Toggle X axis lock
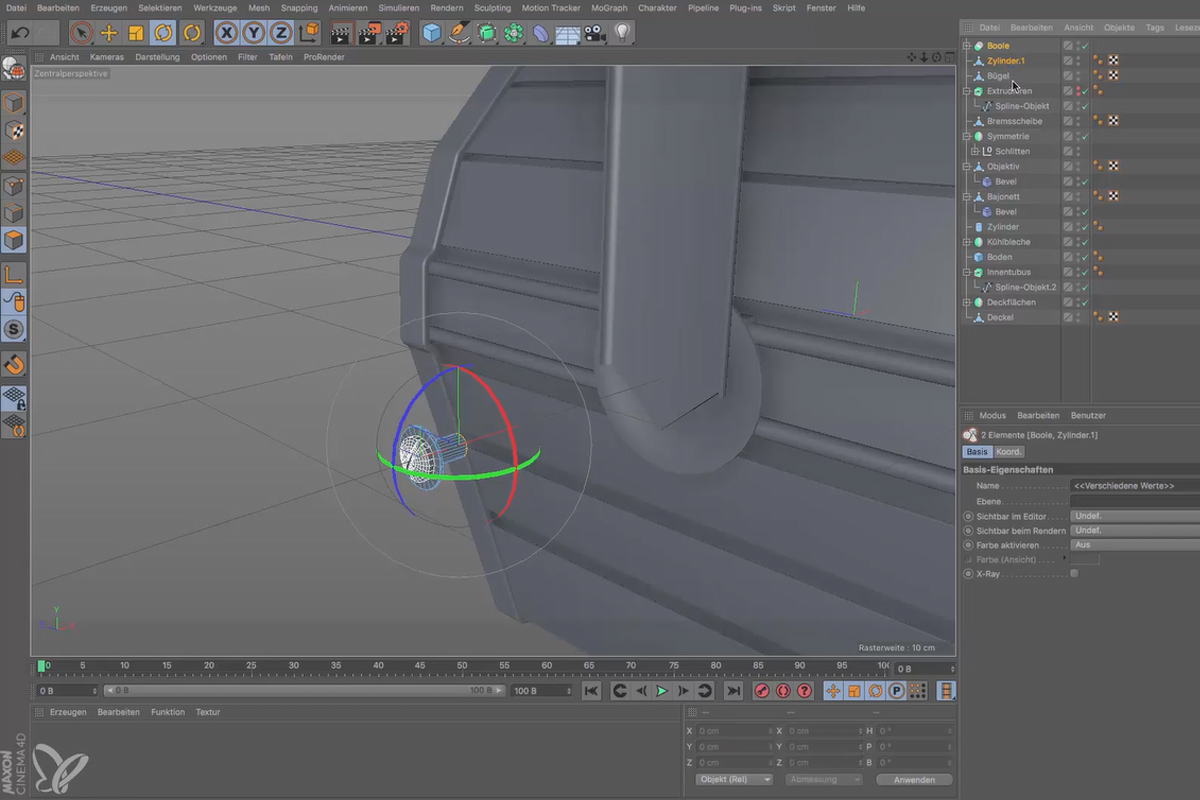 [227, 33]
